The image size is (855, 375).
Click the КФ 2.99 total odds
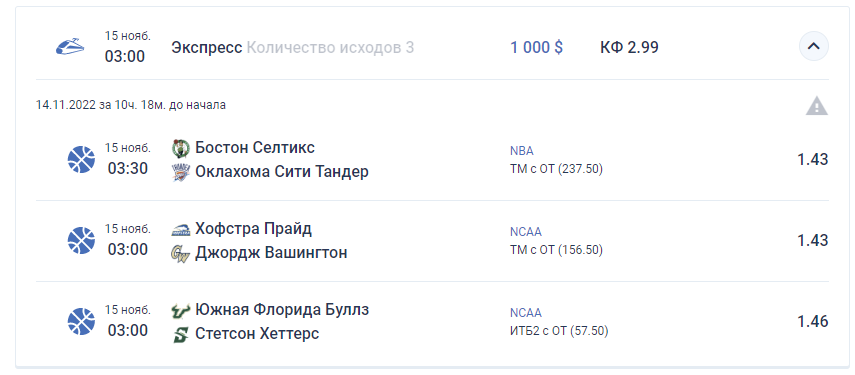[x=629, y=47]
